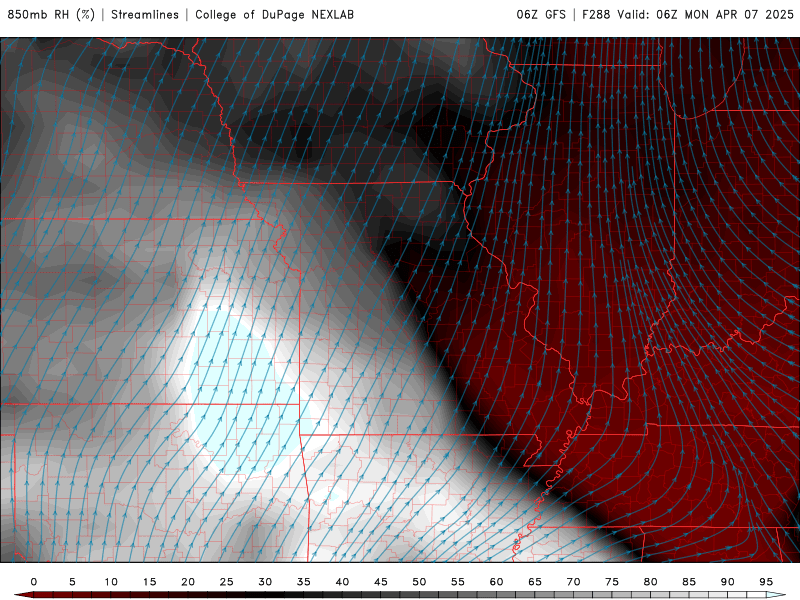
Task: Click the '850mb RH (%)' title text
Action: (51, 14)
